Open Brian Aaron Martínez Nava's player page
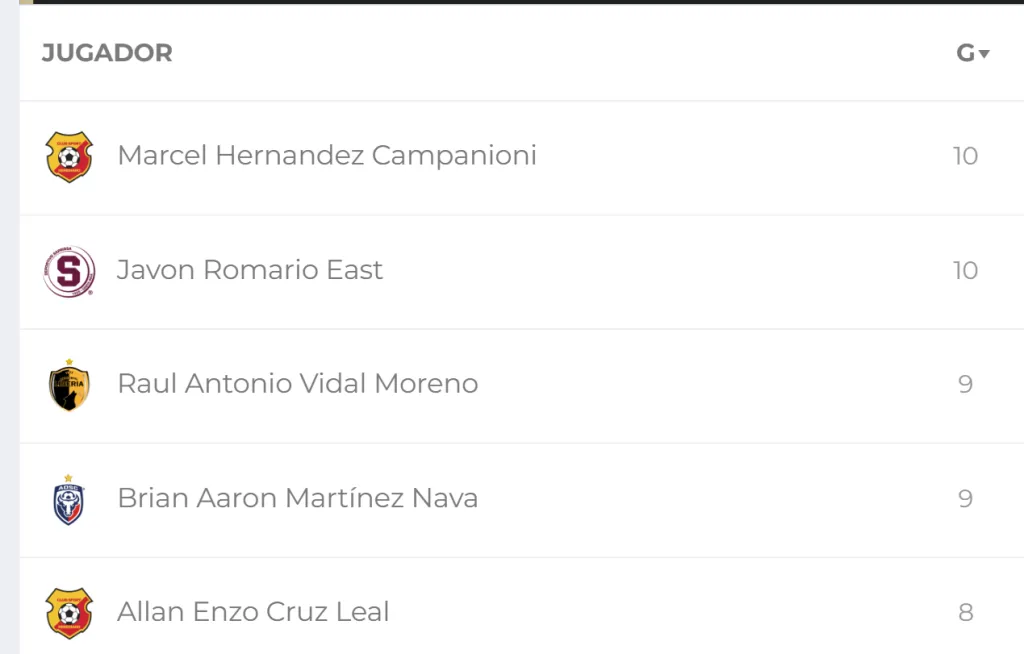Screen dimensions: 1024x654 coord(298,498)
